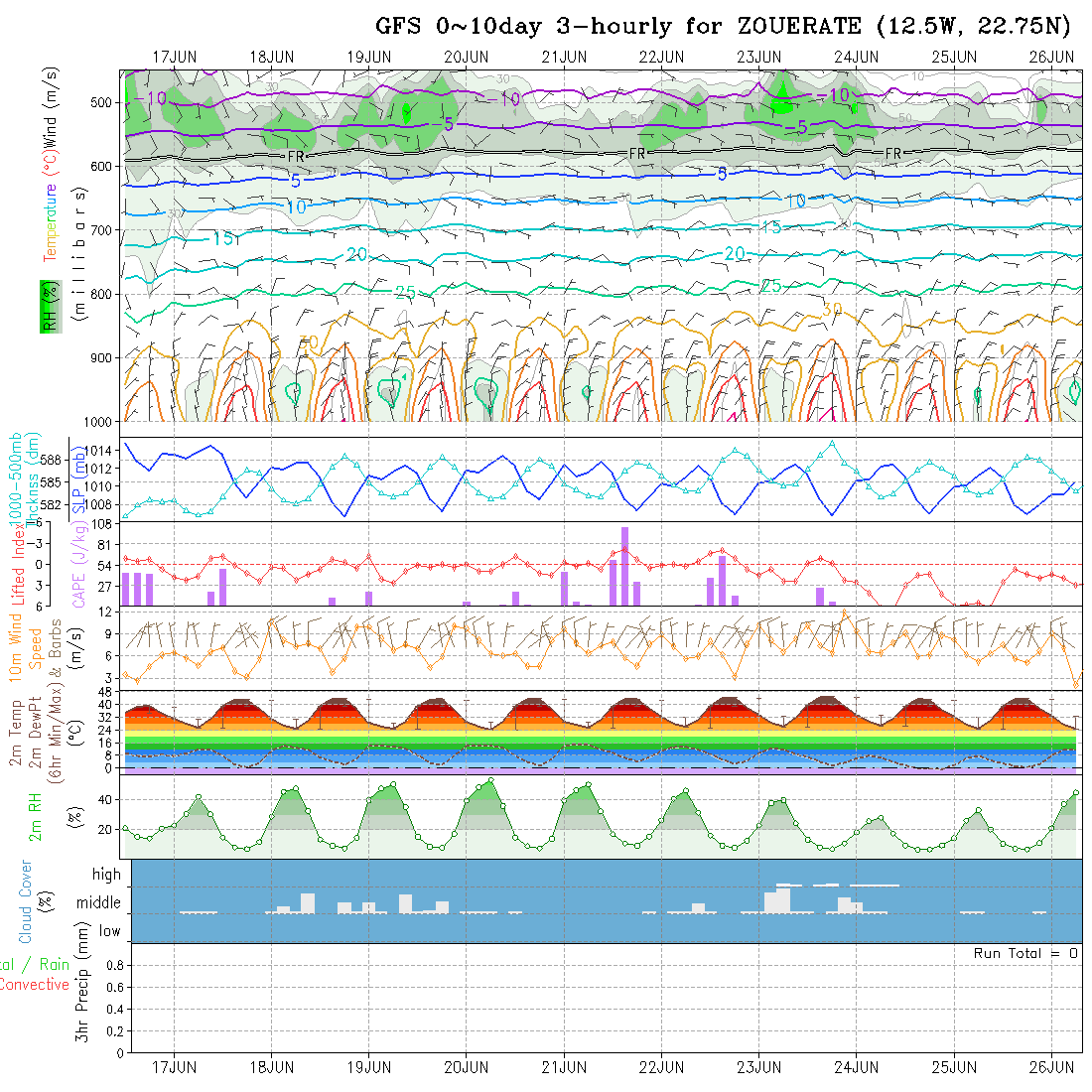Select the "low" cloud cover level label
The width and height of the screenshot is (1092, 1092).
coord(109,931)
